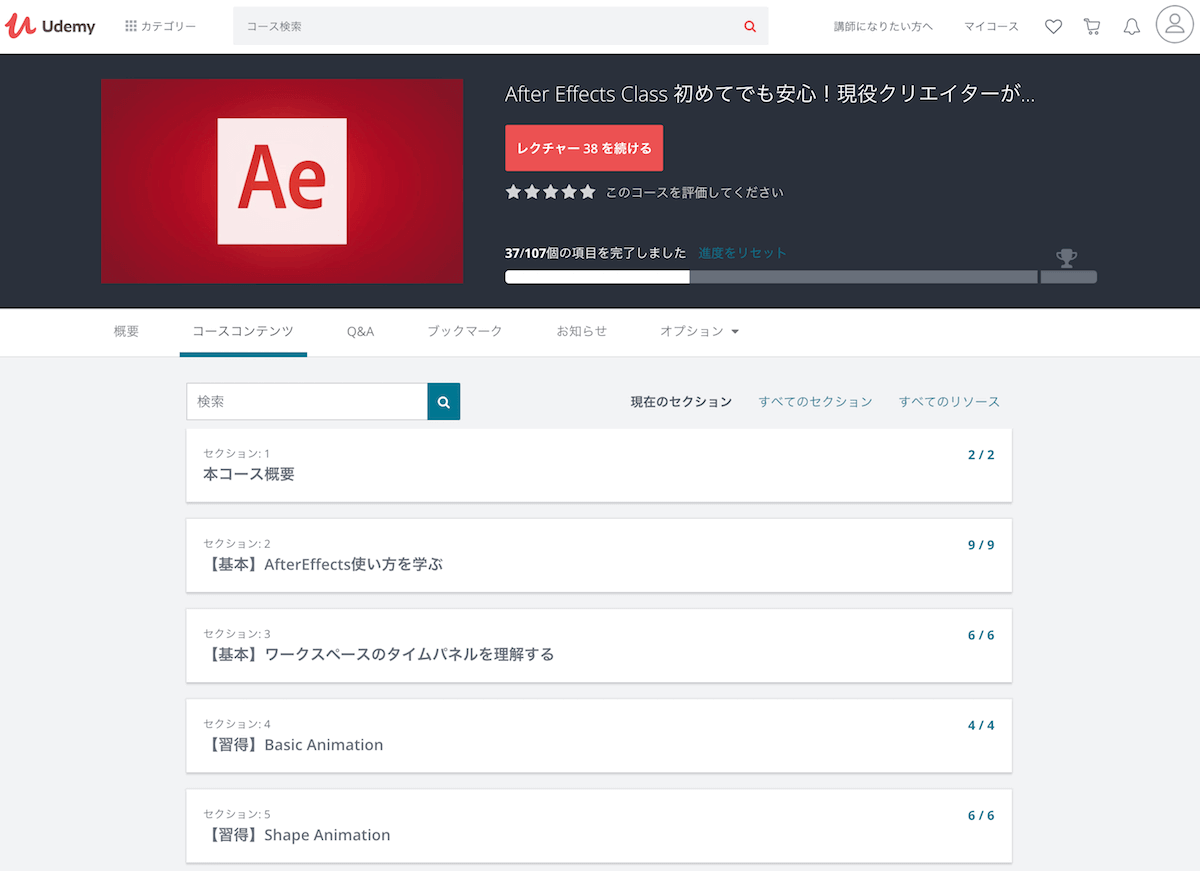Click the trophy completion icon
1200x871 pixels.
[x=1067, y=258]
